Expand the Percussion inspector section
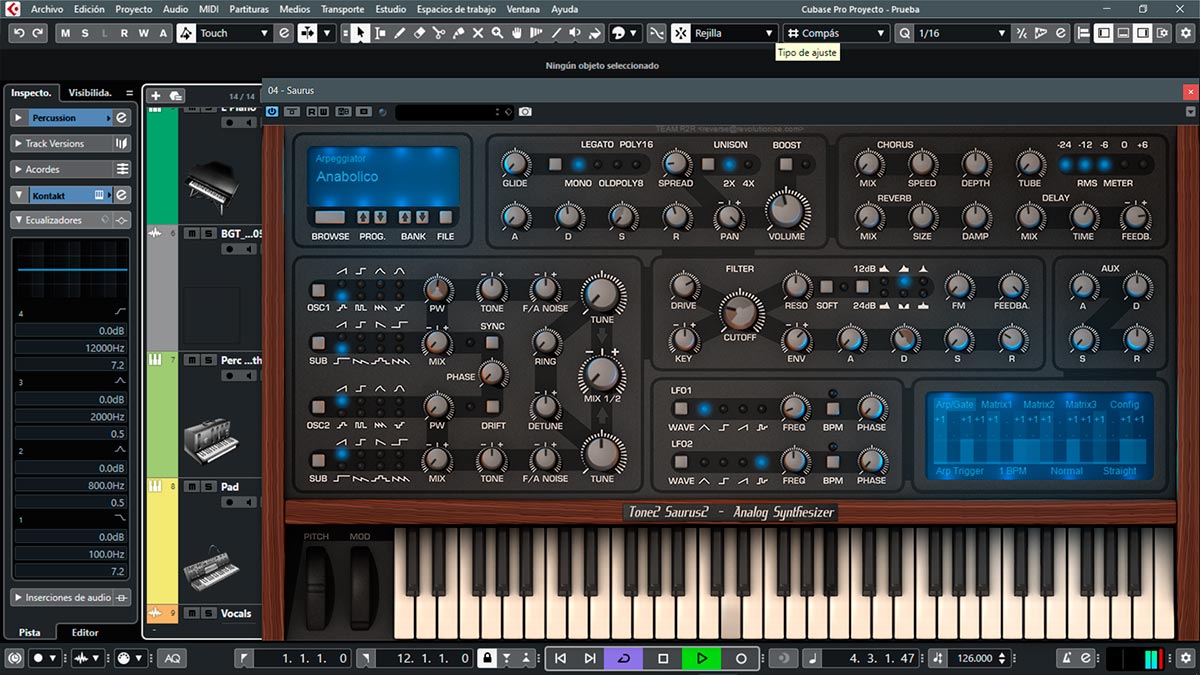Image resolution: width=1200 pixels, height=675 pixels. (x=19, y=117)
